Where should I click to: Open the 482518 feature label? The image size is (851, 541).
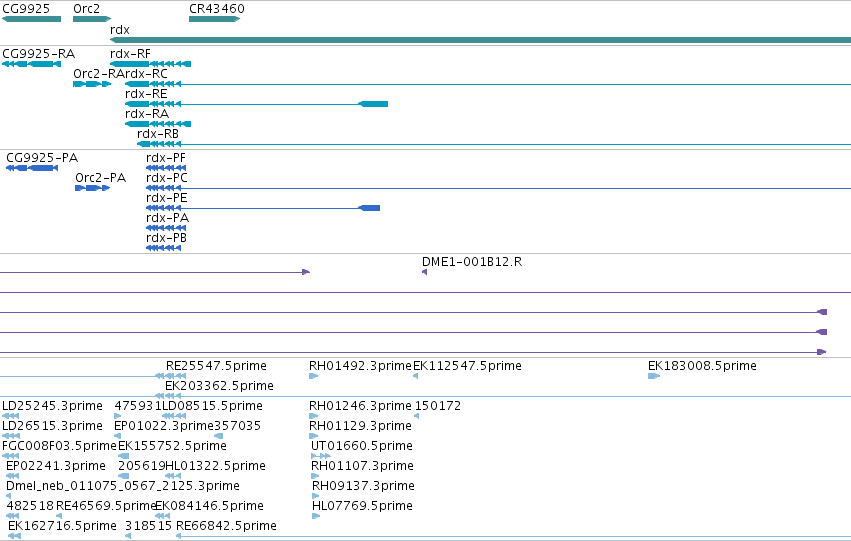click(x=30, y=507)
